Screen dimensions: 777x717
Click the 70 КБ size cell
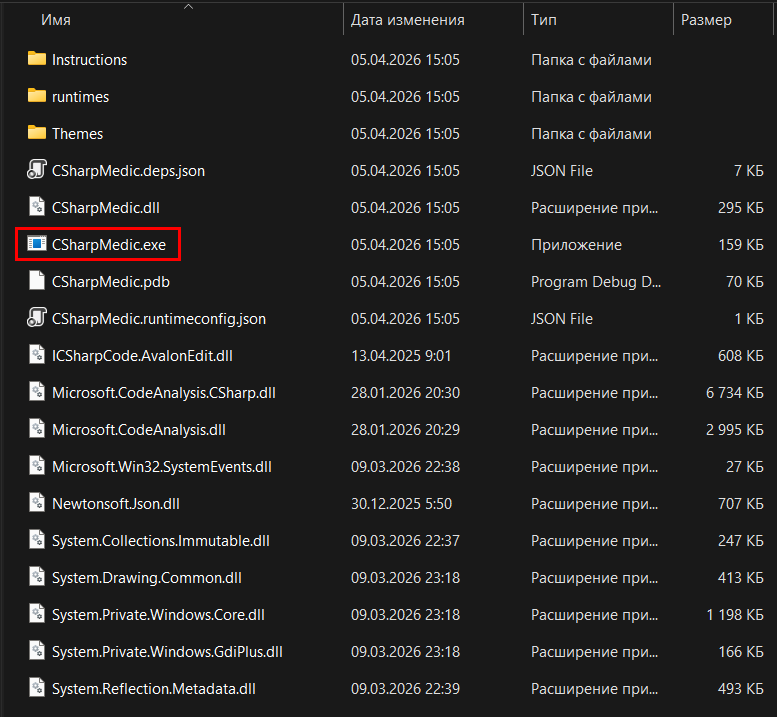point(745,281)
